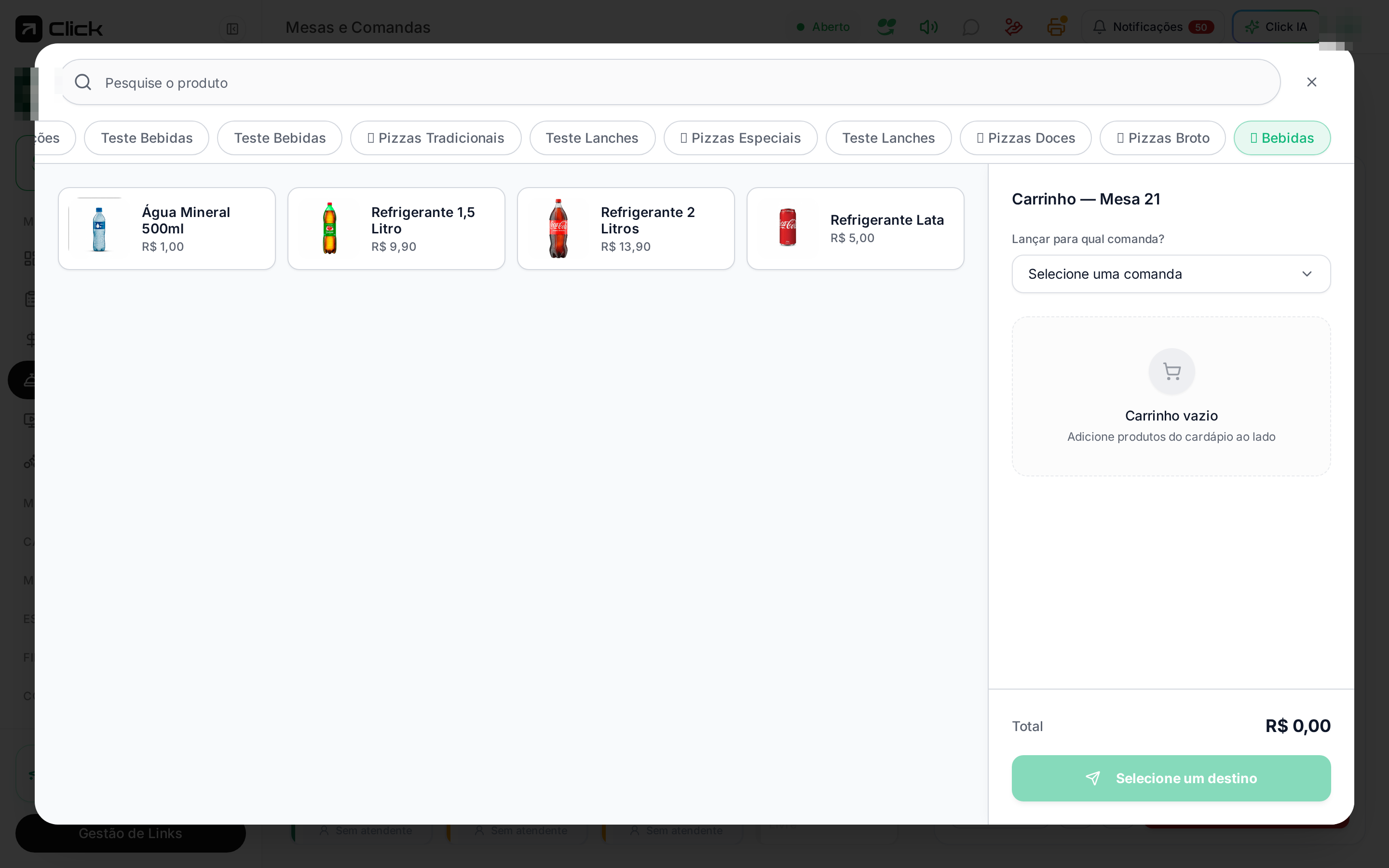Close the product selection dialog
This screenshot has height=868, width=1389.
coord(1311,82)
